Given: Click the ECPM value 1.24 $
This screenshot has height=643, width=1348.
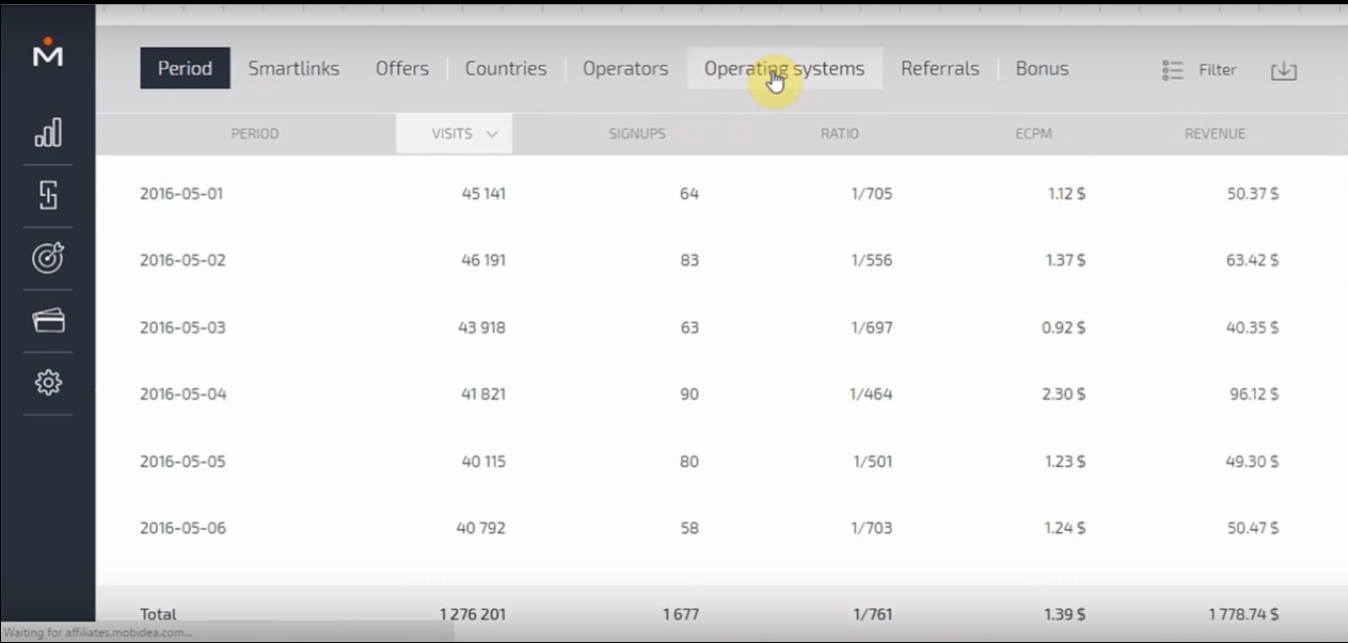Looking at the screenshot, I should pyautogui.click(x=1066, y=527).
